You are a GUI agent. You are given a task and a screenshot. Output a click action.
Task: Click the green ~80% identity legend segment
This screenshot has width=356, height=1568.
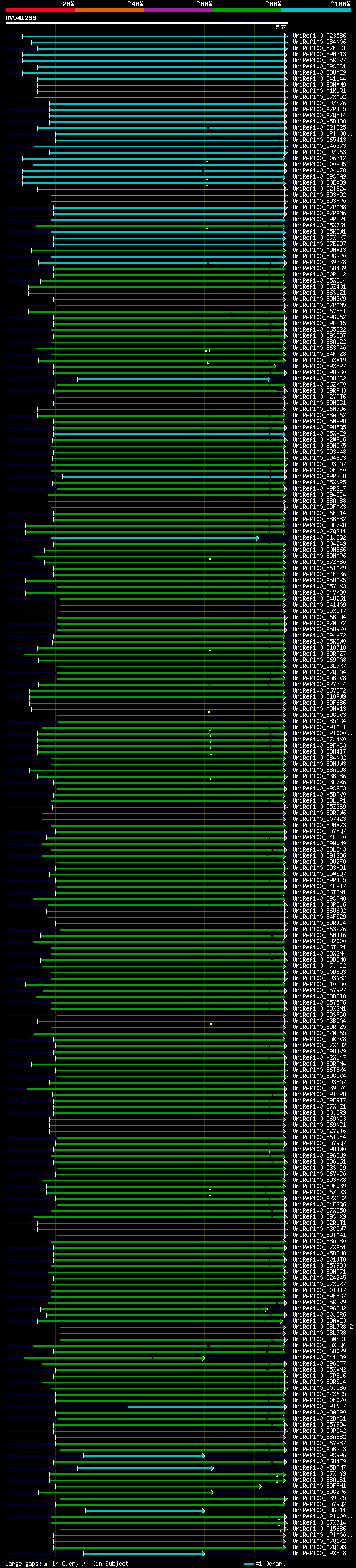tap(247, 10)
